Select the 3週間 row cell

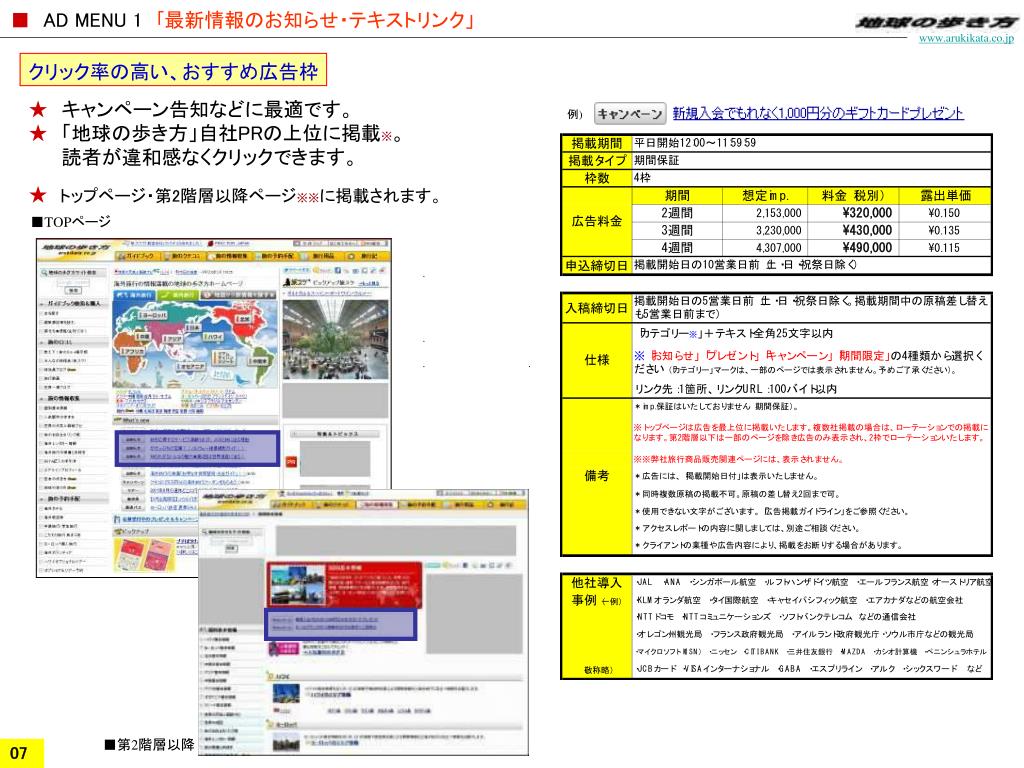pos(677,231)
